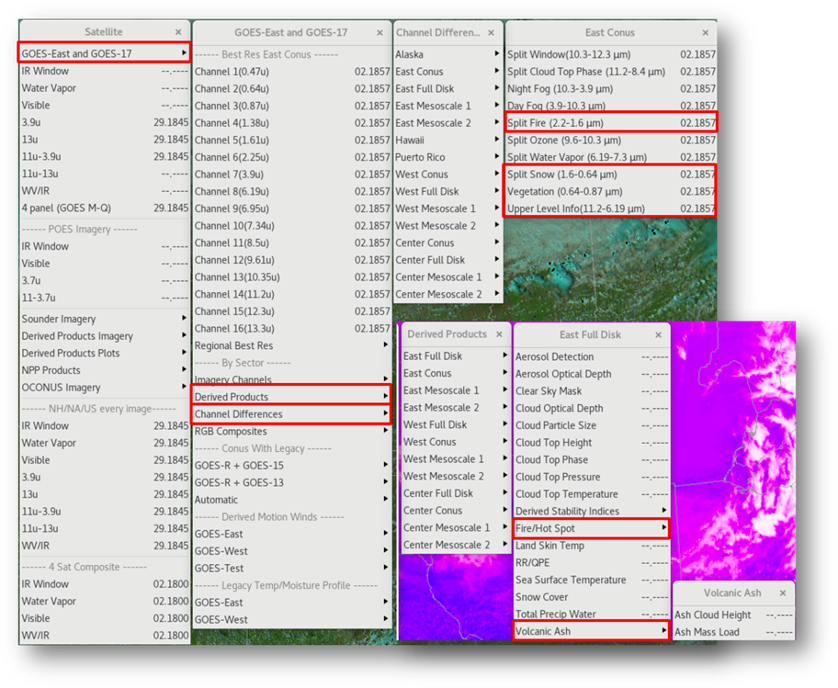This screenshot has height=688, width=838.
Task: Close the Volcanic Ash menu
Action: [x=783, y=593]
